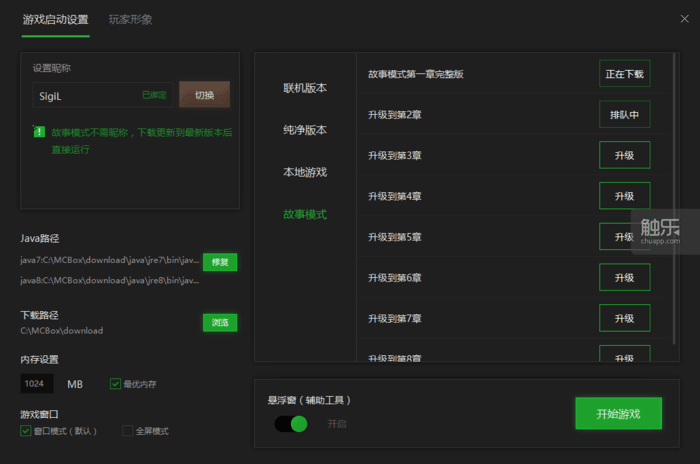Disable the 窗口模式 (默认) checkbox
The image size is (700, 464).
point(26,431)
